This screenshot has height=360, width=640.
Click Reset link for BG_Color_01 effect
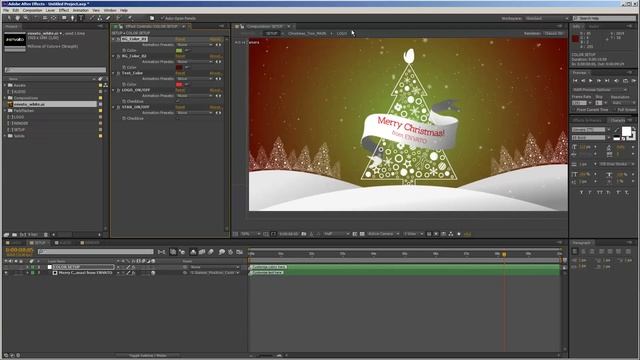pyautogui.click(x=180, y=39)
